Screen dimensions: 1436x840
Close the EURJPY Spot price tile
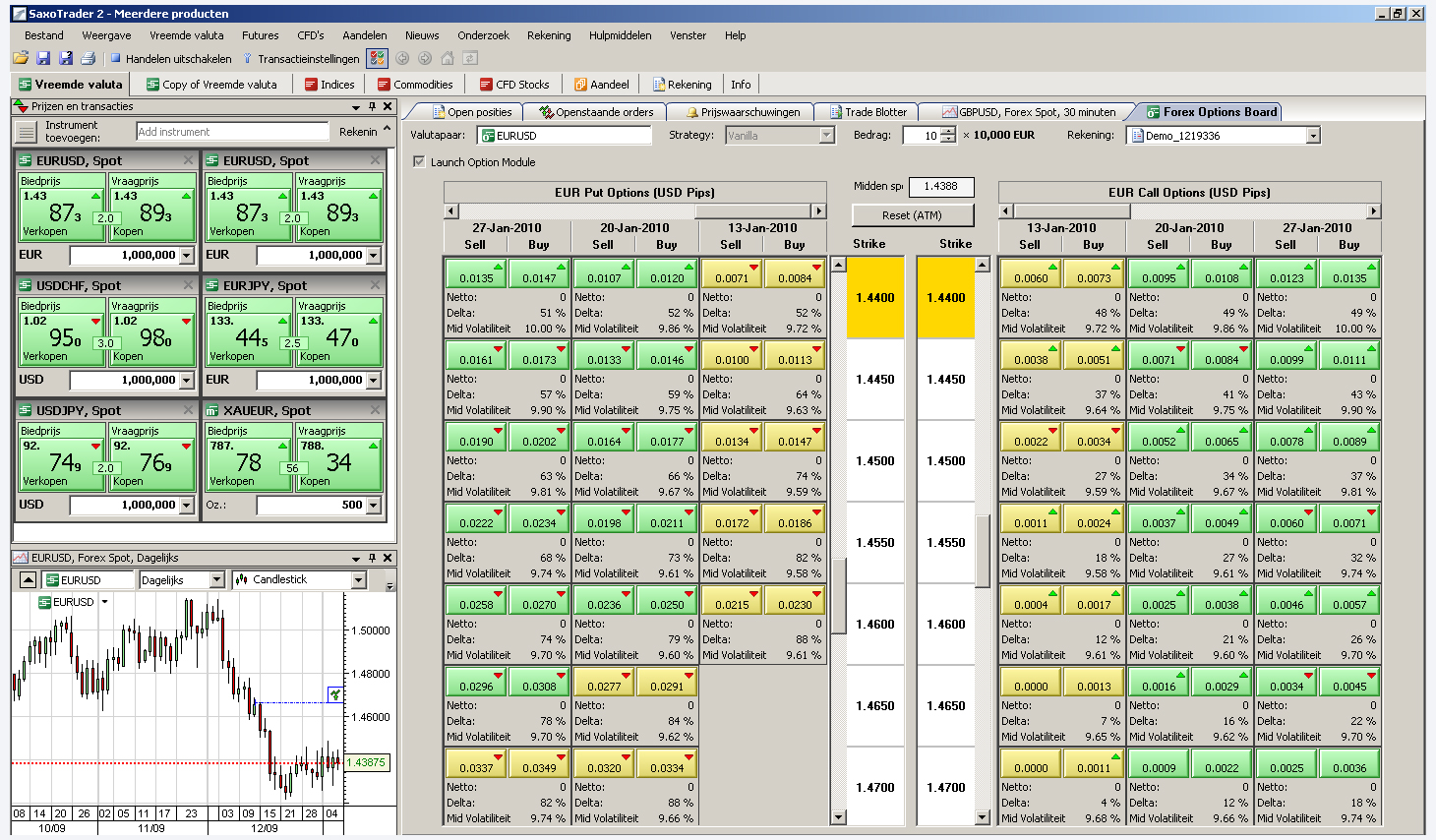click(x=375, y=285)
